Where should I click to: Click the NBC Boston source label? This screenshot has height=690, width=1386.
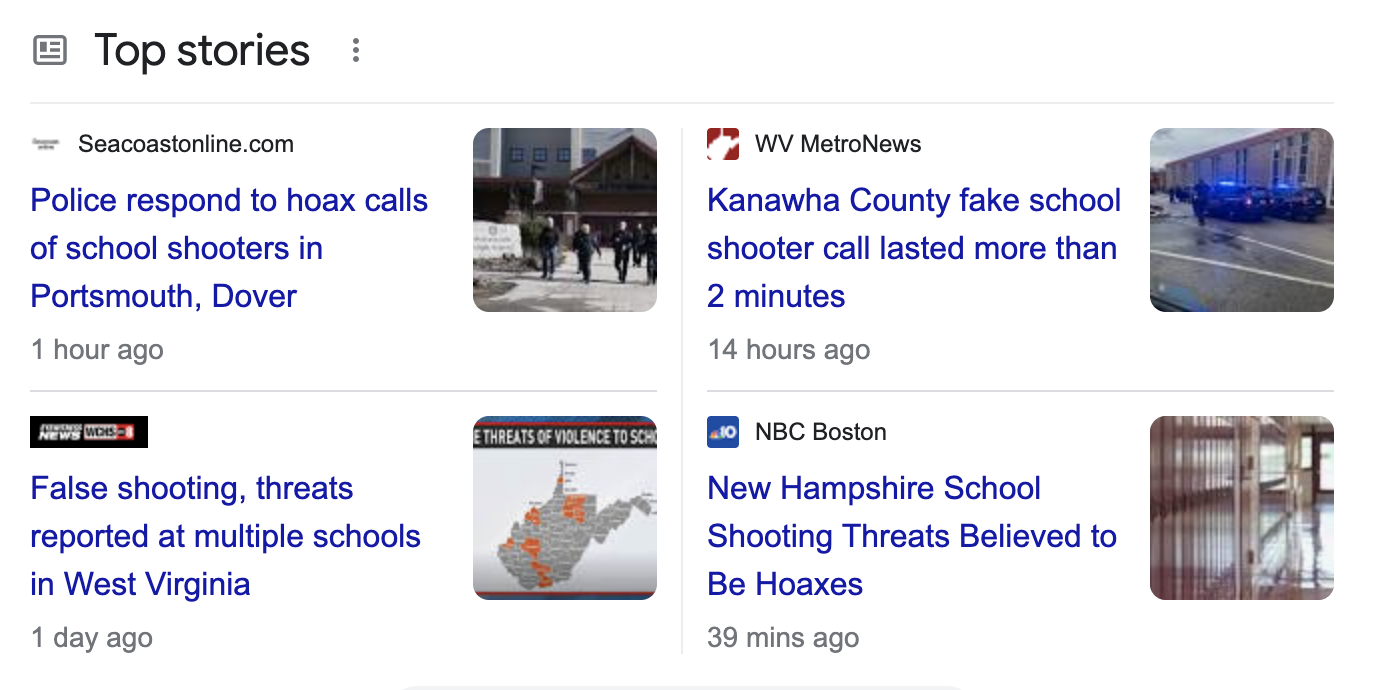(821, 432)
